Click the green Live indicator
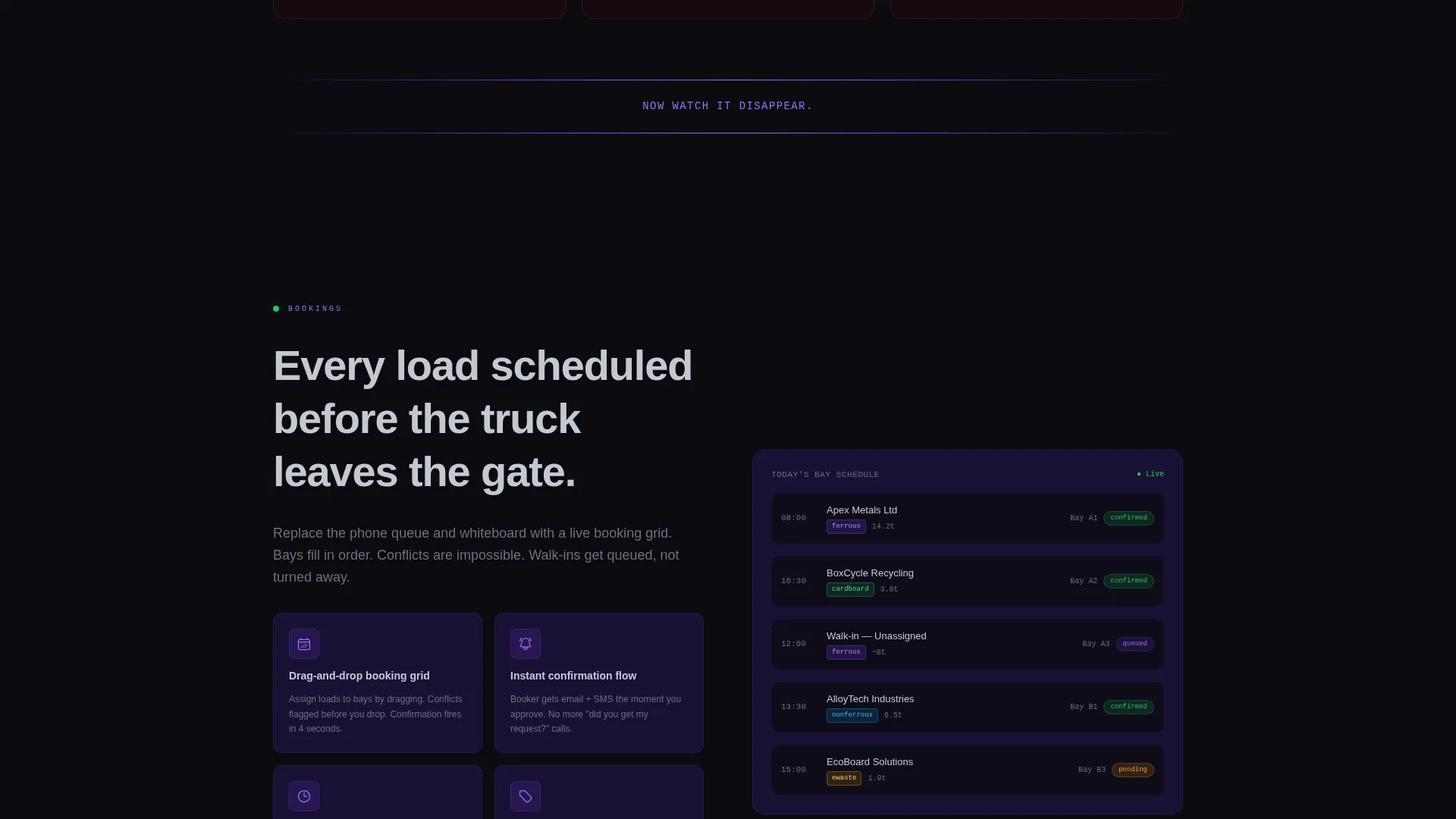 (1150, 474)
